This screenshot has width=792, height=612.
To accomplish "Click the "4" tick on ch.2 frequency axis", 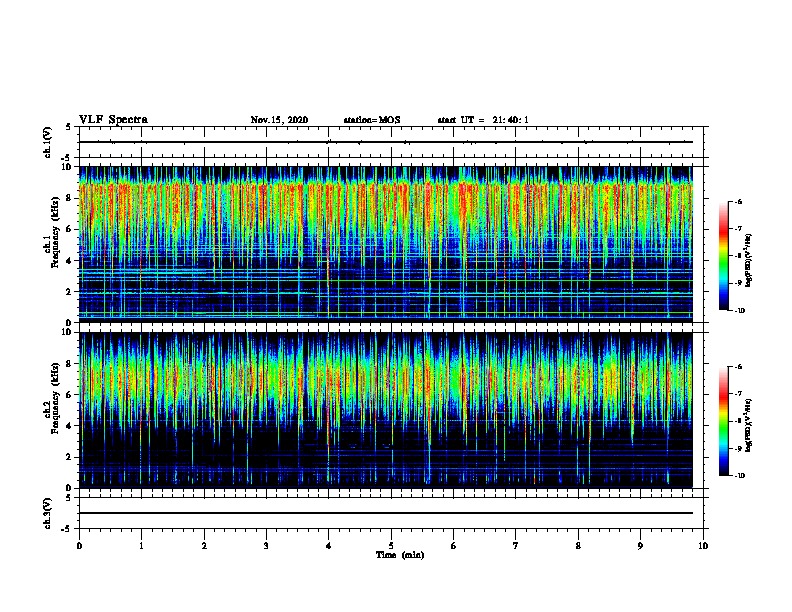I will pos(69,426).
